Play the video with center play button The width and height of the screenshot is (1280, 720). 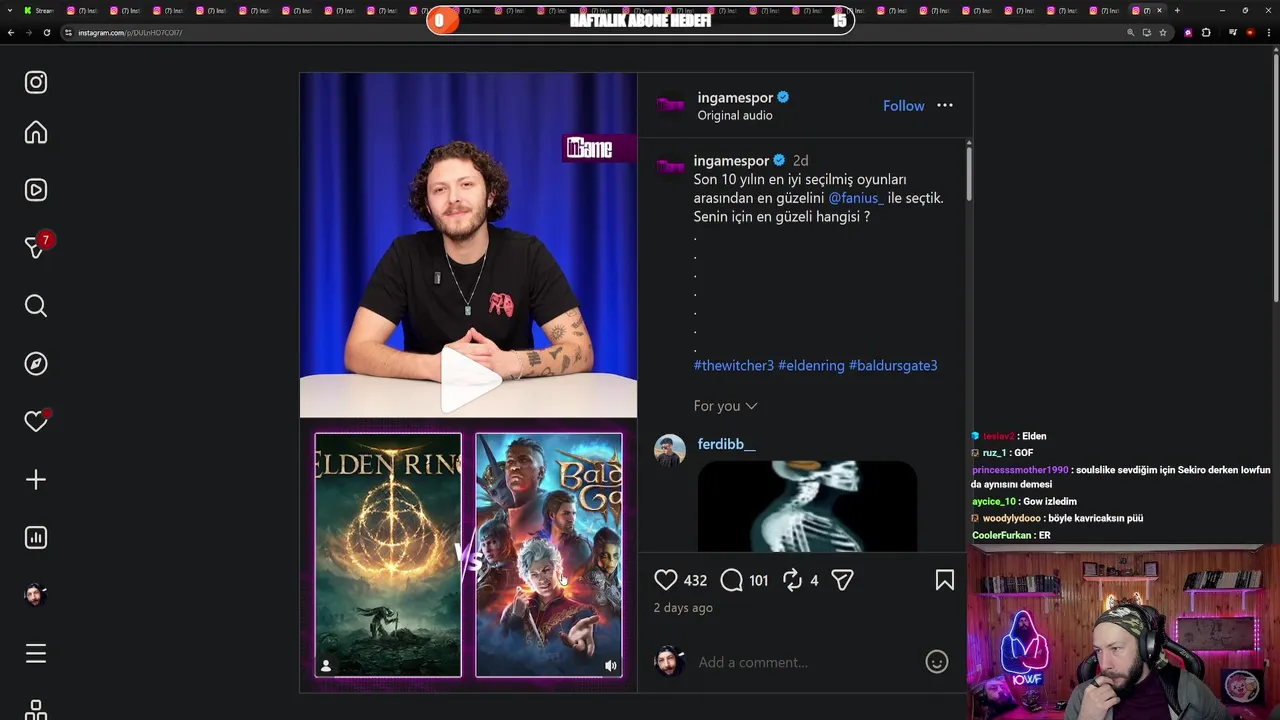pyautogui.click(x=469, y=379)
